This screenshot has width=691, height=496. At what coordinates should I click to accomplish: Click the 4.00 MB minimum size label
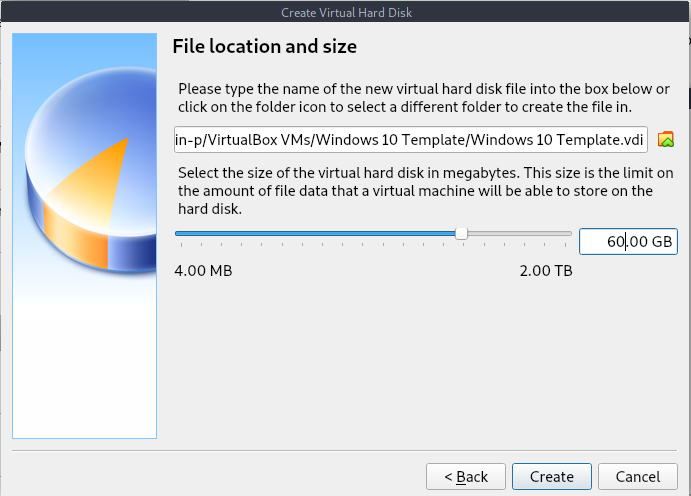click(x=203, y=270)
